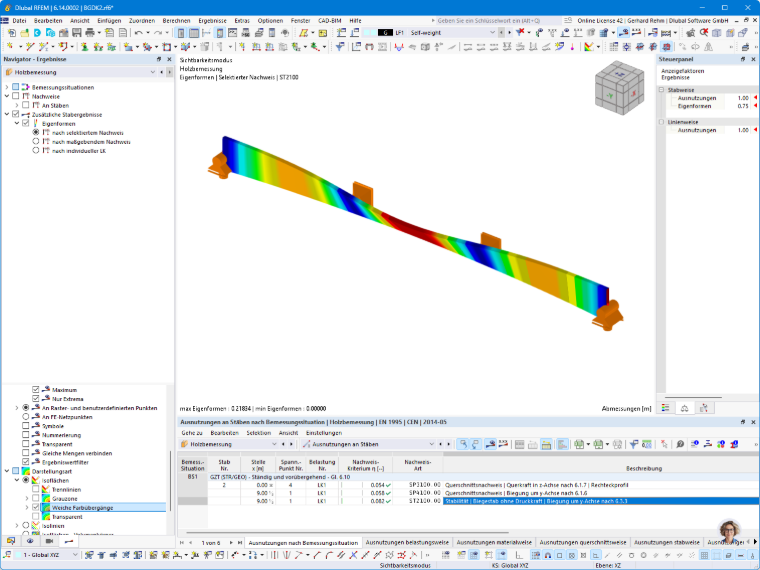Select row SP3100.00 Querkraft in z-Achse

(468, 485)
